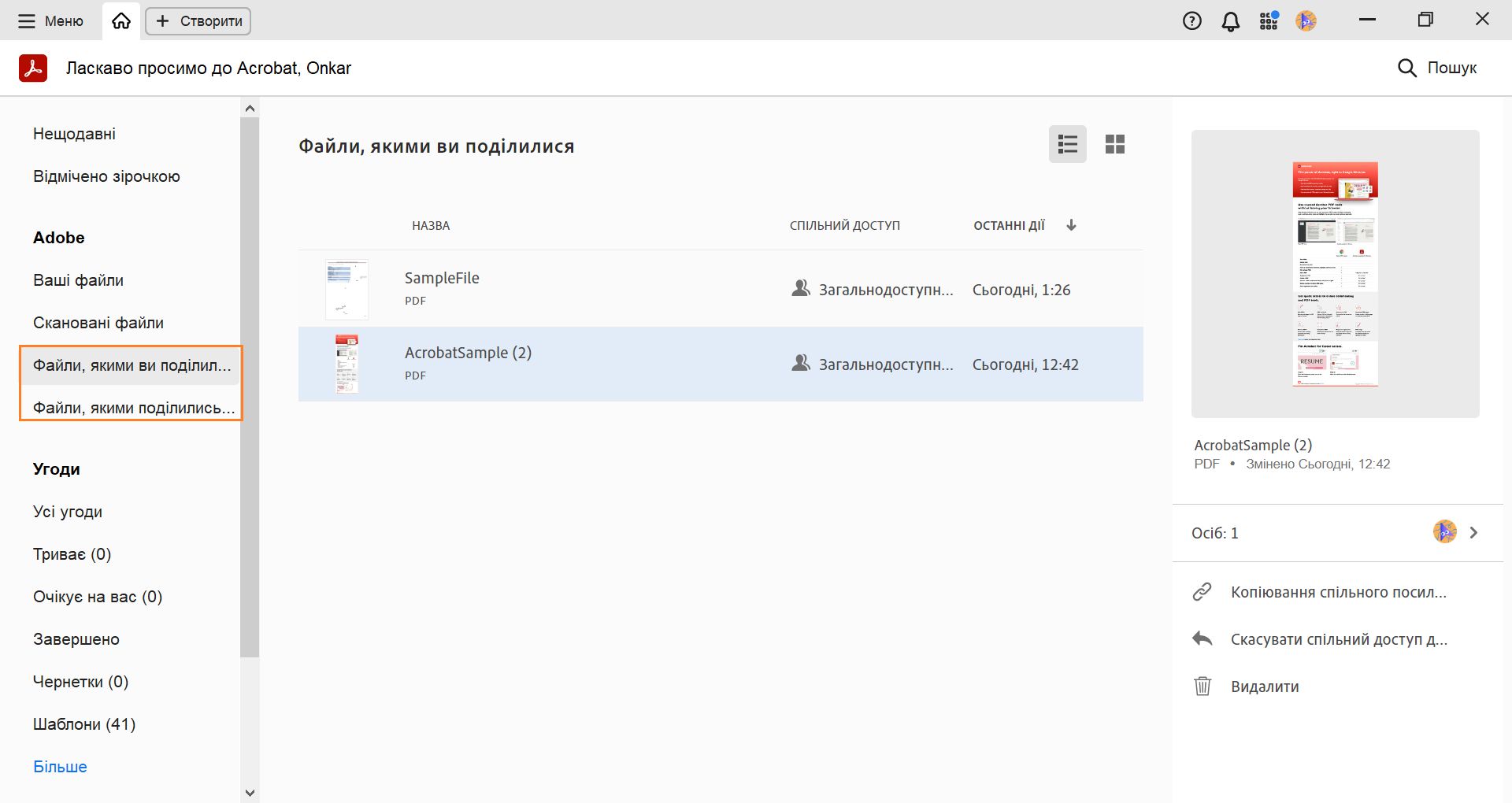This screenshot has height=803, width=1512.
Task: Open large AcrobatSample preview thumbnail
Action: (1336, 274)
